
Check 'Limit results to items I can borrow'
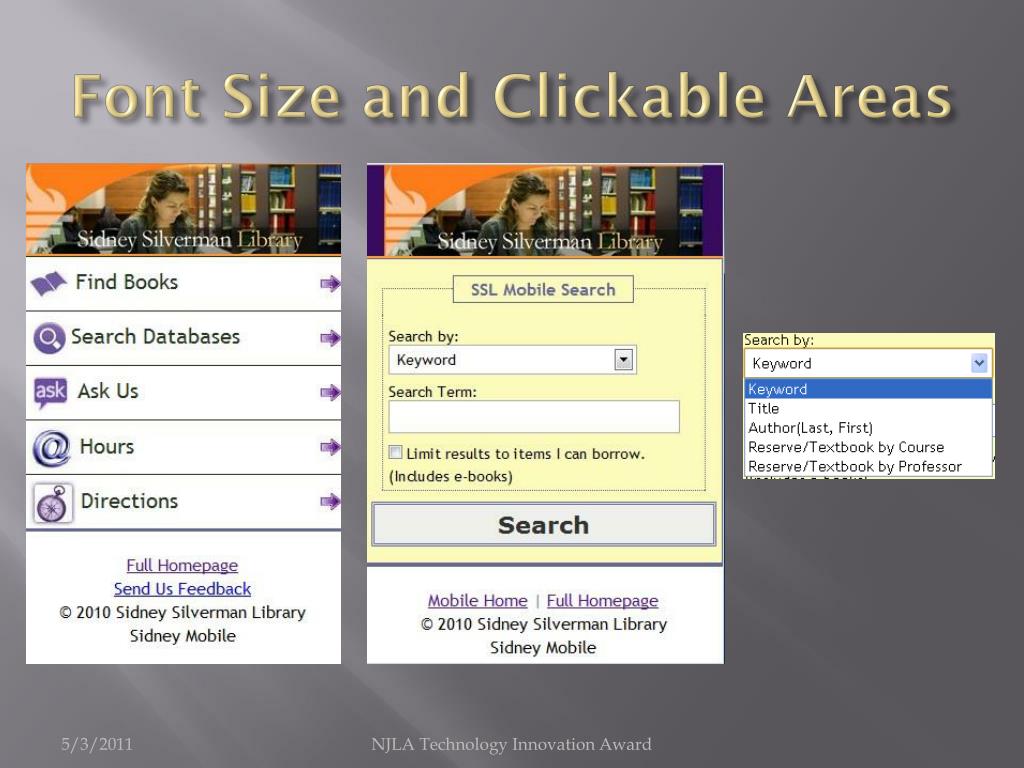[x=395, y=453]
